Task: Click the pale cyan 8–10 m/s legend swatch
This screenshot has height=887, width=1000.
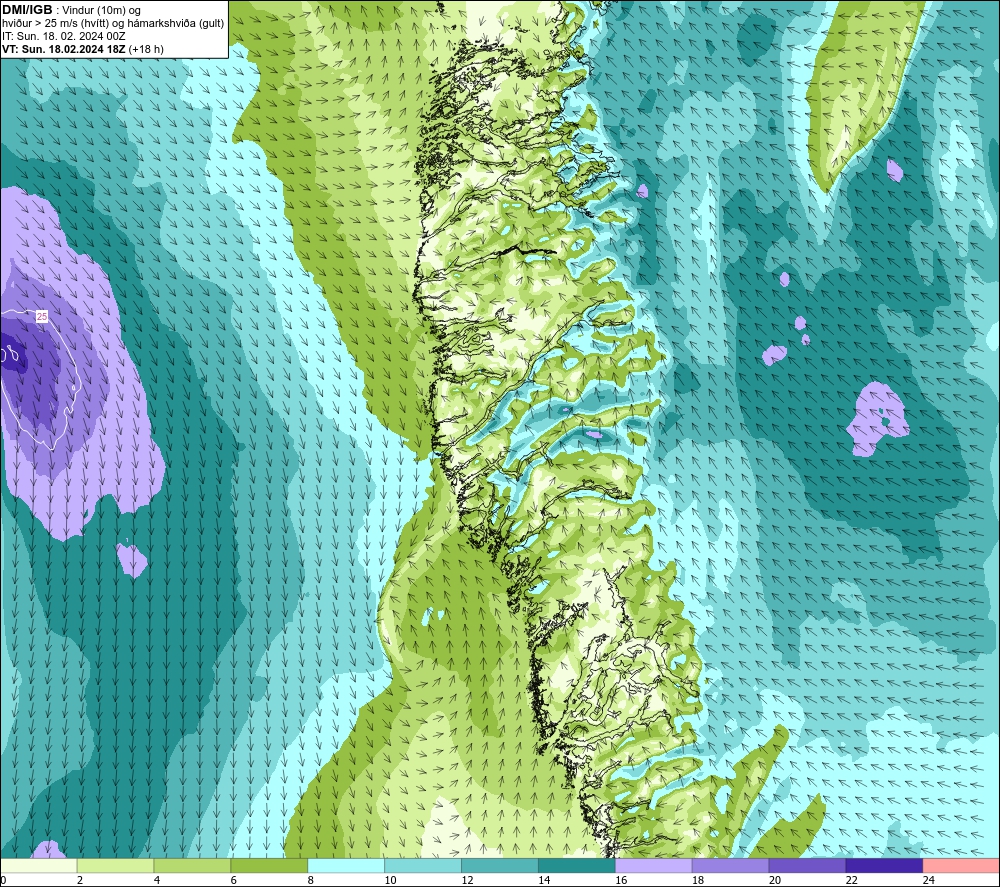Action: pos(346,865)
